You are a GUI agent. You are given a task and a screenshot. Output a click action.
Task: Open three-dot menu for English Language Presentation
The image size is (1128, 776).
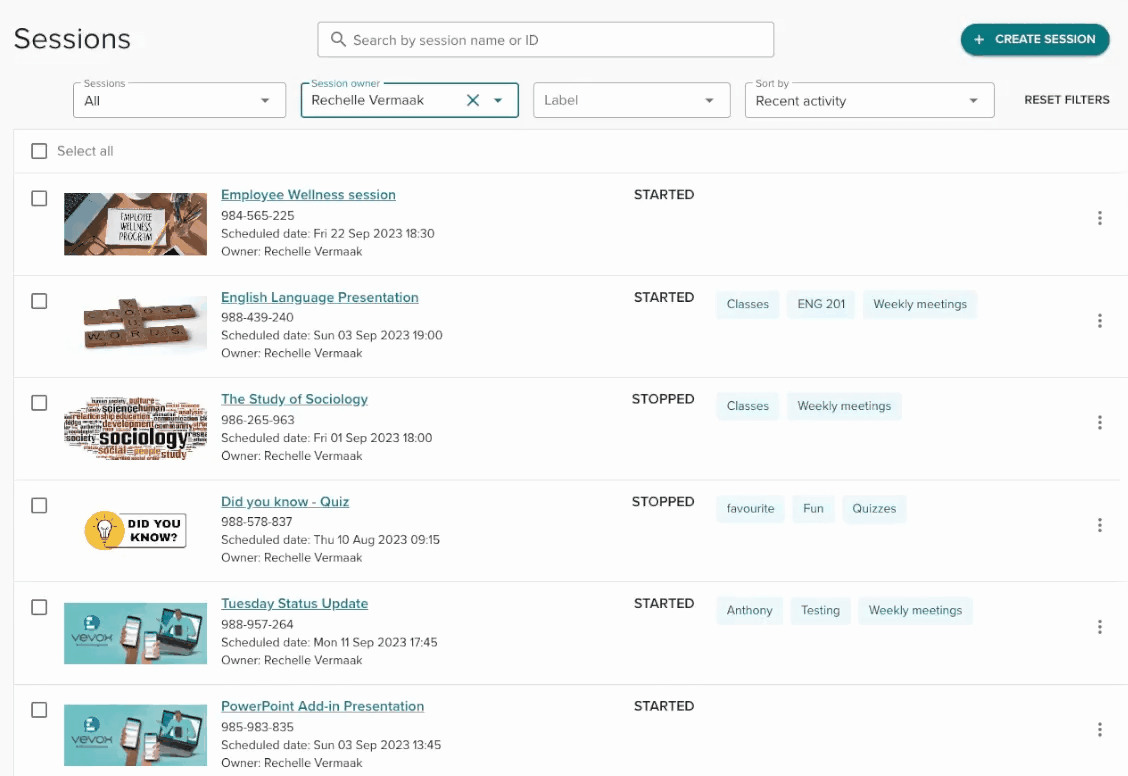click(x=1099, y=321)
